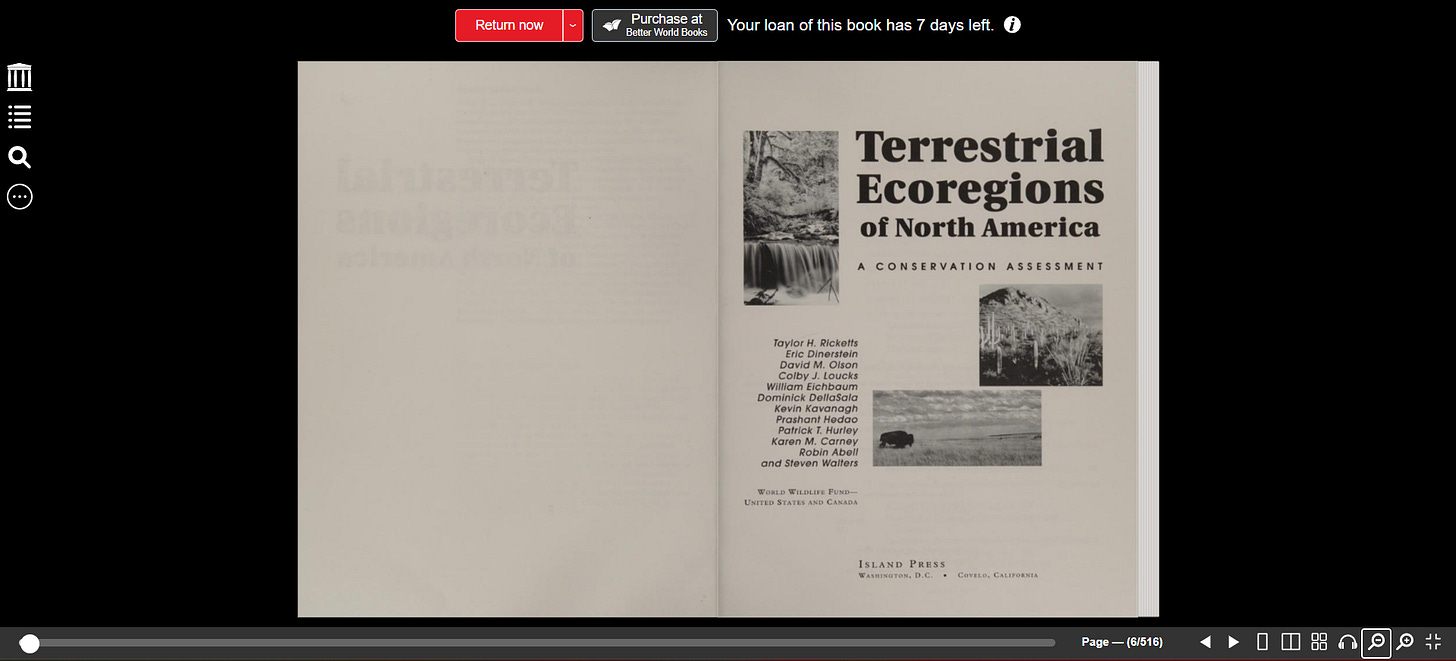The width and height of the screenshot is (1456, 661).
Task: Open the search inside book magnifier
Action: pos(19,157)
